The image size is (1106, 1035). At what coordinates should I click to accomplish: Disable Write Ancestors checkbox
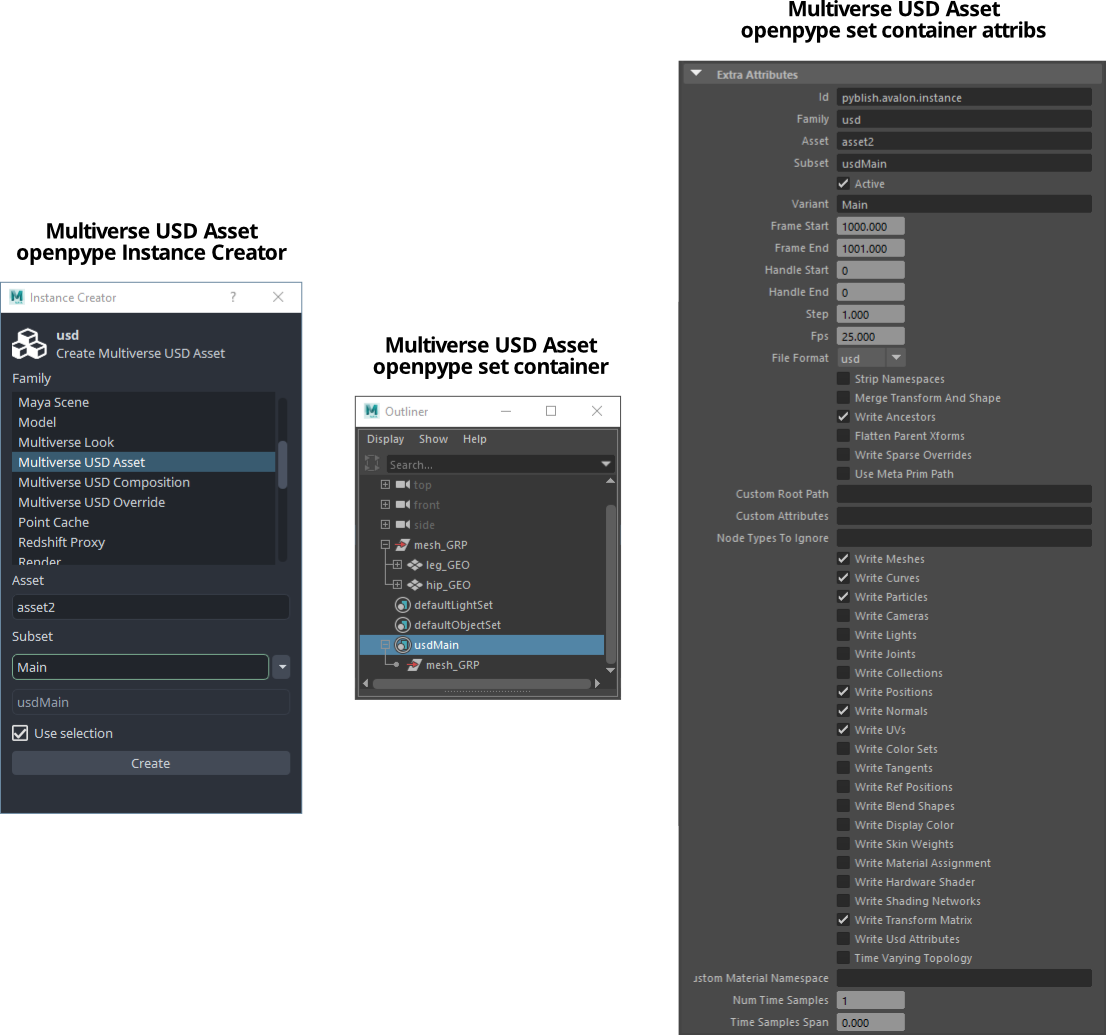(843, 417)
